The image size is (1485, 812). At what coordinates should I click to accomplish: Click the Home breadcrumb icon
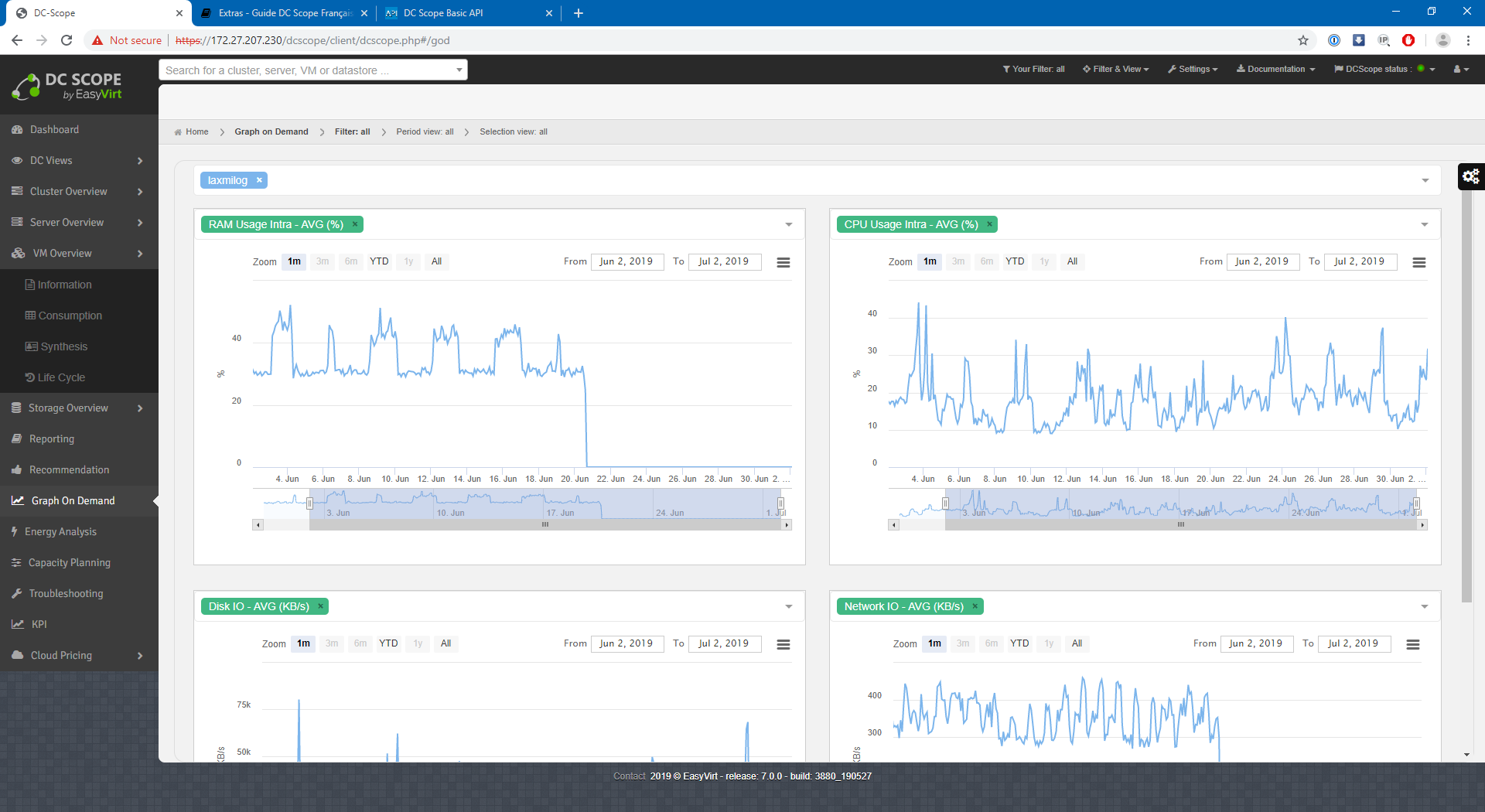pos(179,132)
